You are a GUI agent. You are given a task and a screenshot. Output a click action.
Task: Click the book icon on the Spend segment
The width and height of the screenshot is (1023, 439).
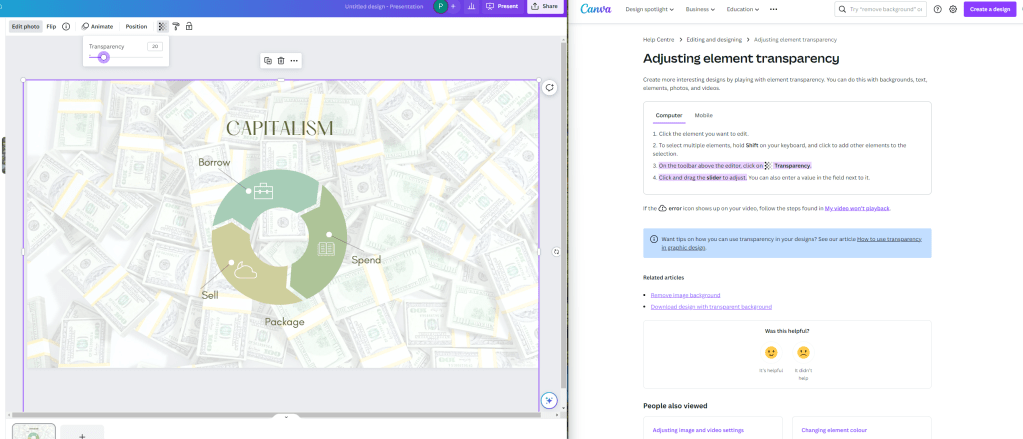click(x=326, y=248)
